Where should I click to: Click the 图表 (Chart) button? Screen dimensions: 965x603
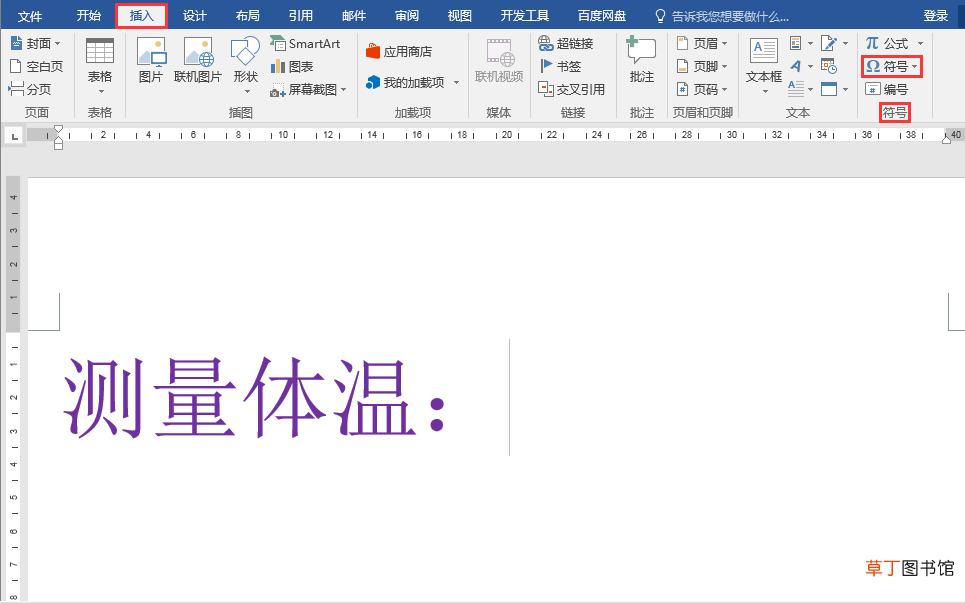coord(292,66)
